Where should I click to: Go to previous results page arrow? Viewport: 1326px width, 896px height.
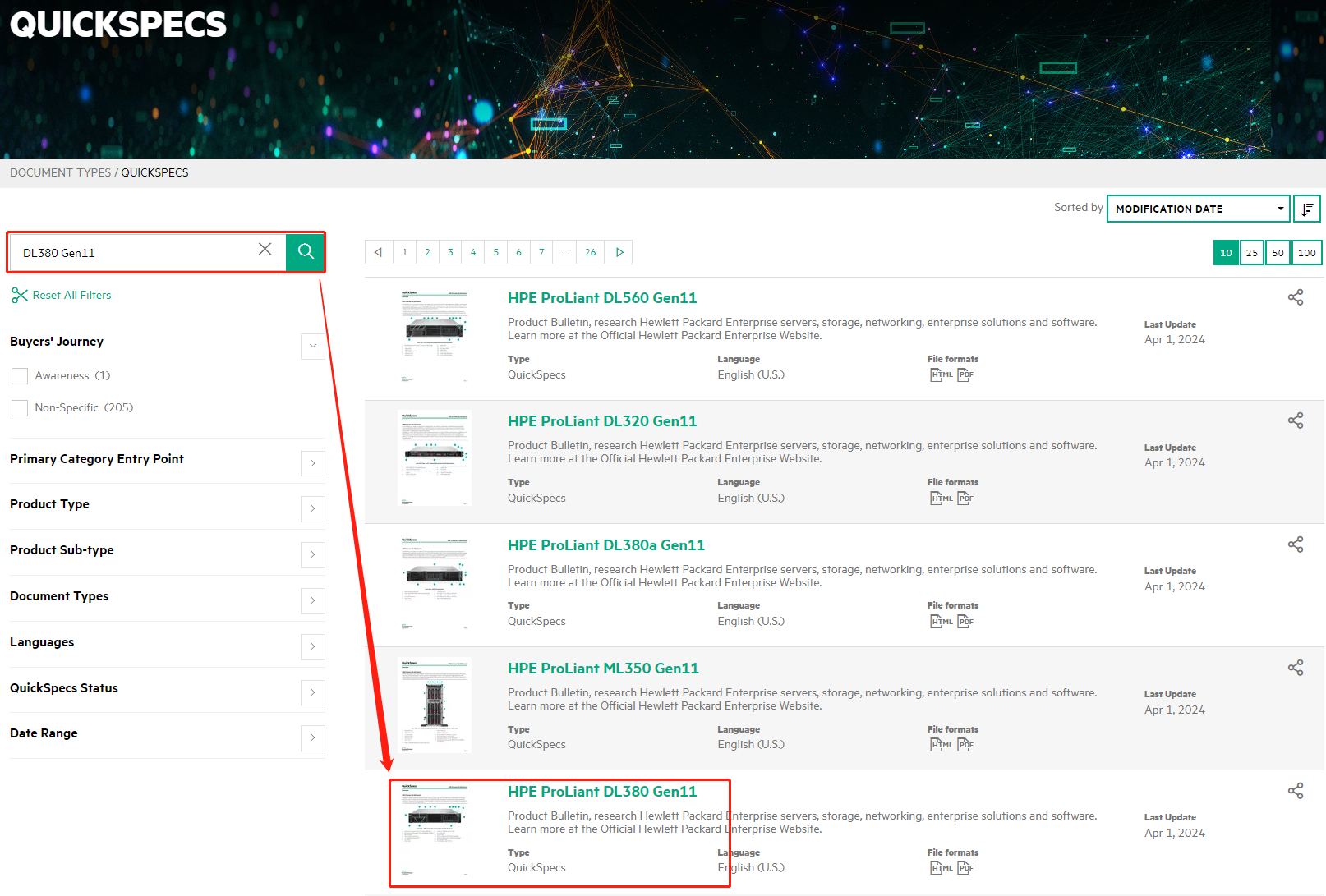(378, 252)
